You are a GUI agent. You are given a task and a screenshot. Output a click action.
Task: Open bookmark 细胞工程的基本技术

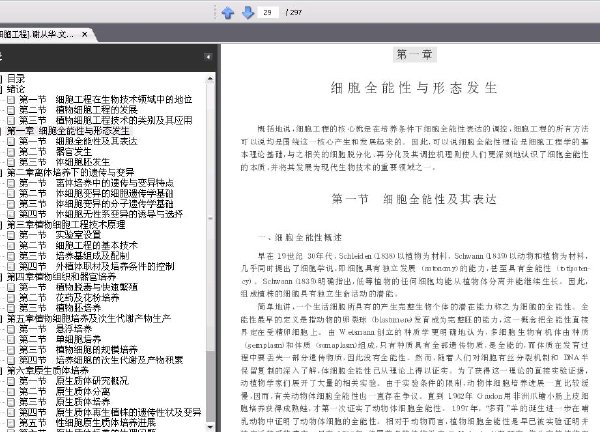78,245
